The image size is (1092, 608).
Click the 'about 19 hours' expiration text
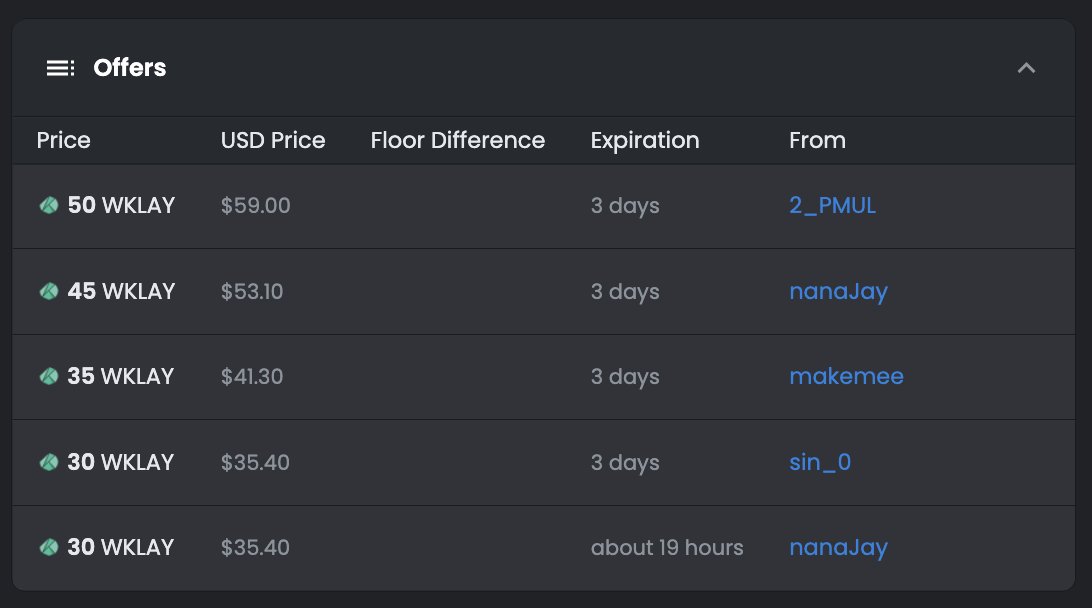(x=667, y=548)
